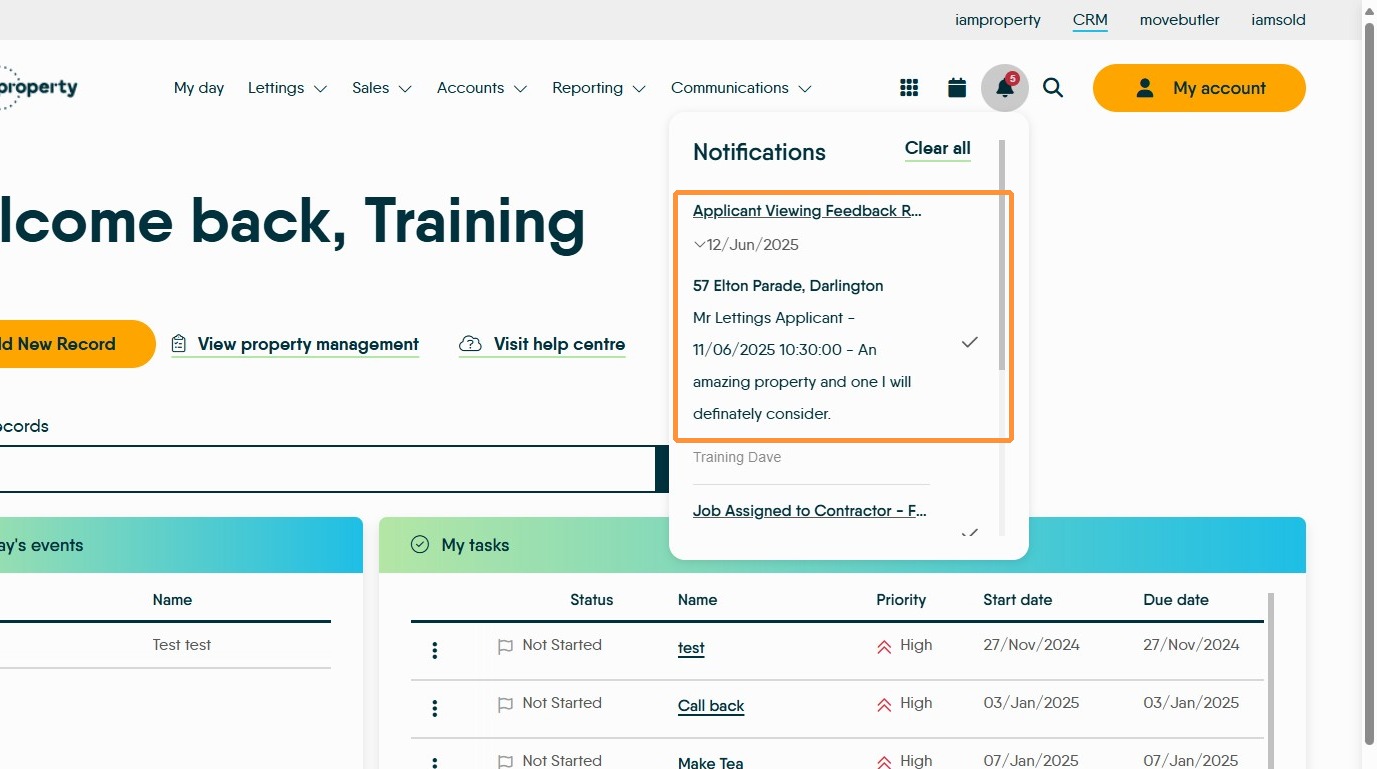1377x769 pixels.
Task: Open the apps grid icon
Action: point(909,88)
